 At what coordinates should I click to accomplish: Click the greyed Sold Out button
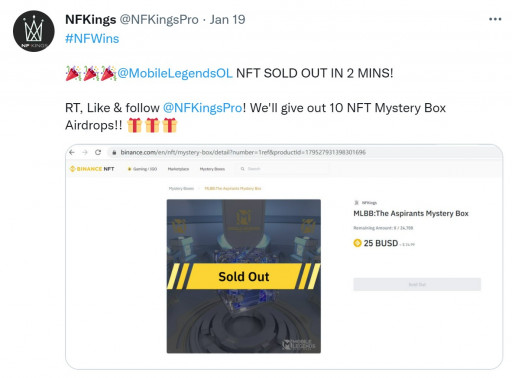click(x=417, y=284)
